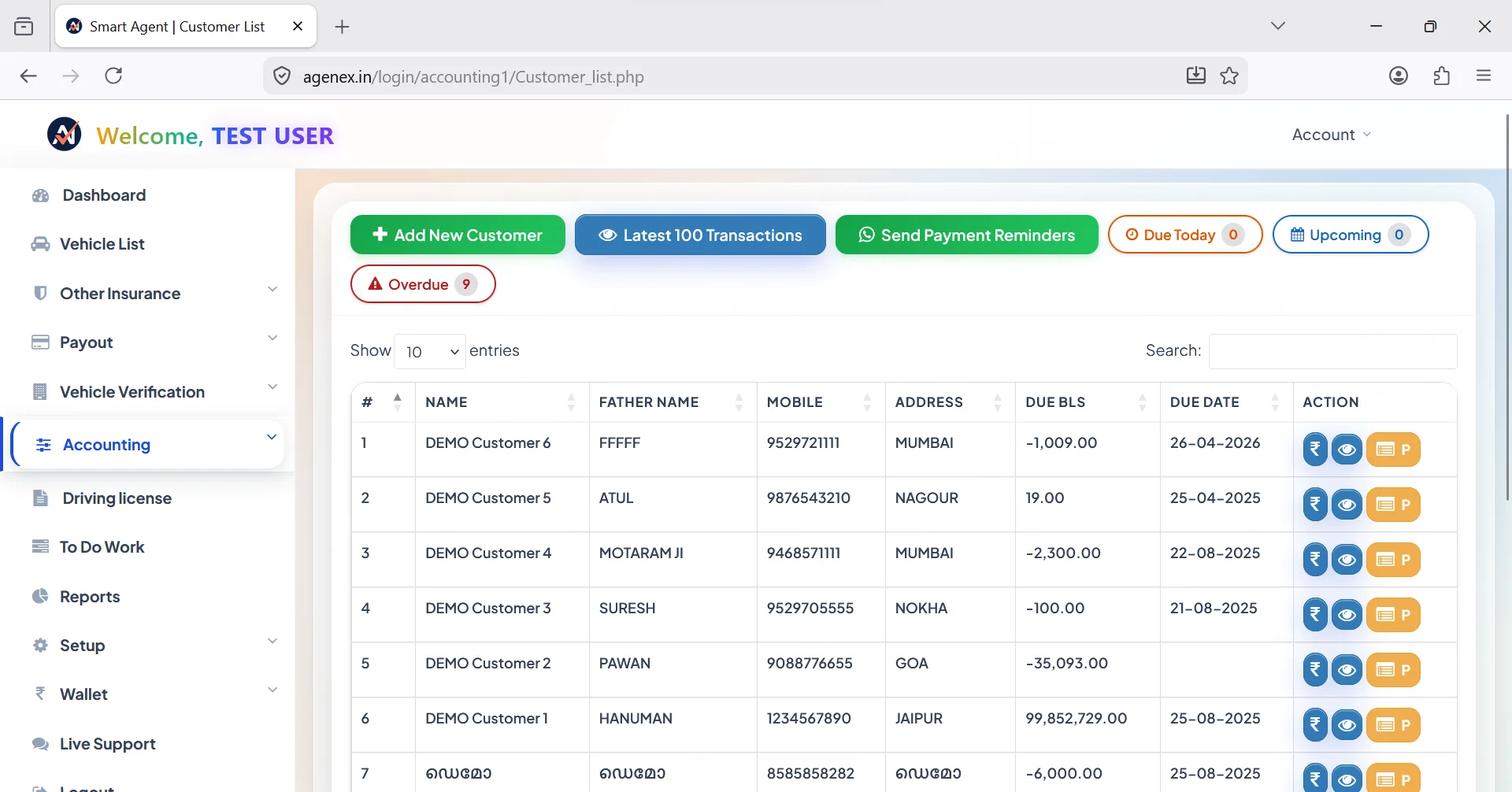
Task: Click rupee payment icon for DEMO Customer 2
Action: pyautogui.click(x=1315, y=670)
